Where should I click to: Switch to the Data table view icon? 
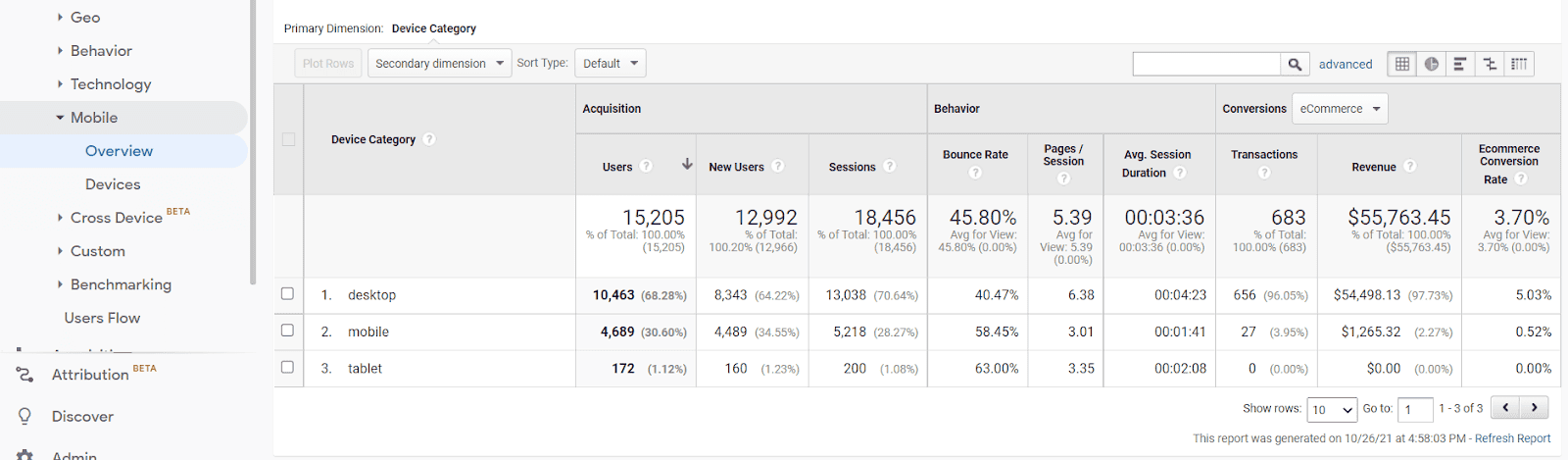pos(1402,64)
